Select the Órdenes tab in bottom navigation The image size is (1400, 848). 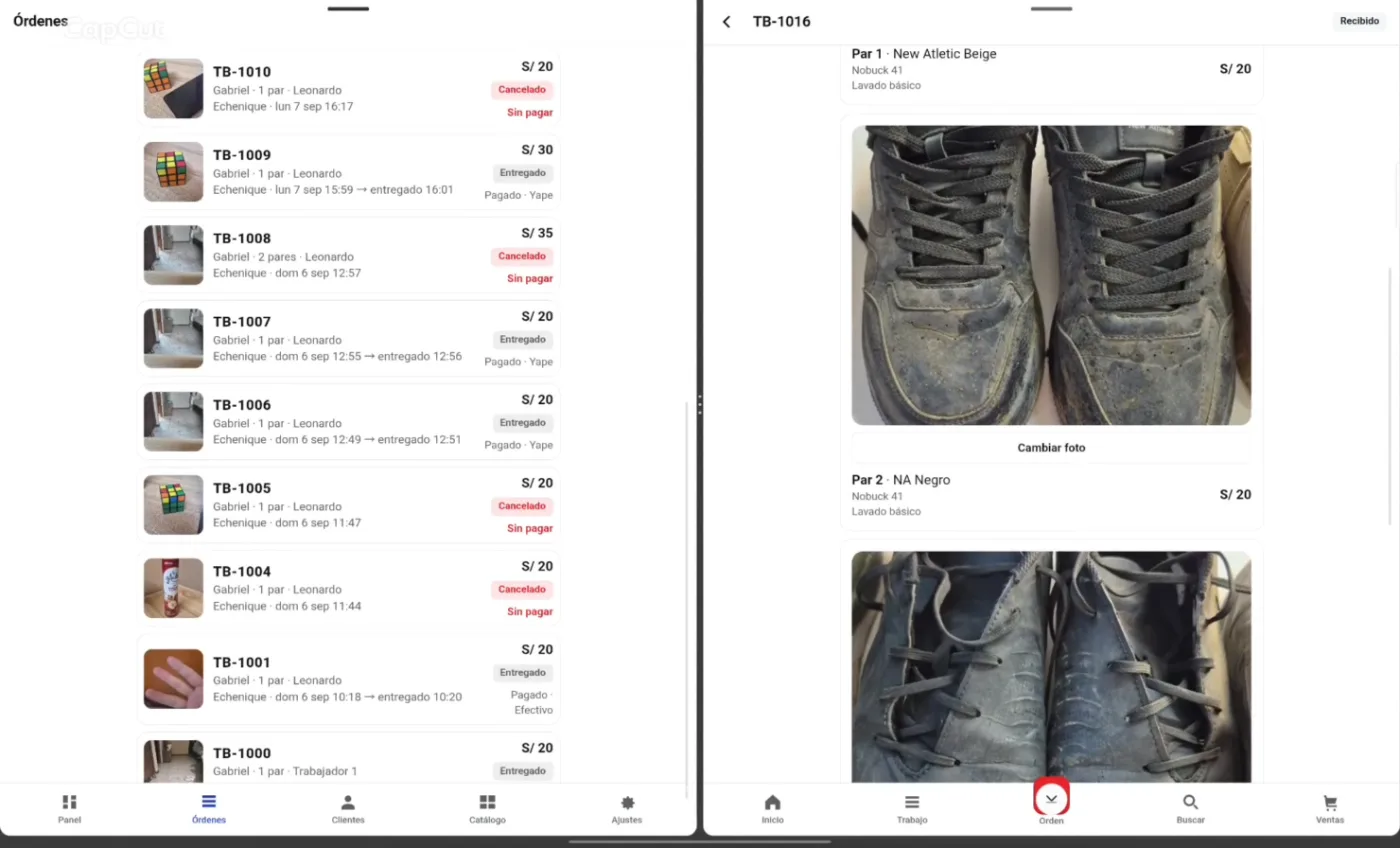pyautogui.click(x=209, y=809)
